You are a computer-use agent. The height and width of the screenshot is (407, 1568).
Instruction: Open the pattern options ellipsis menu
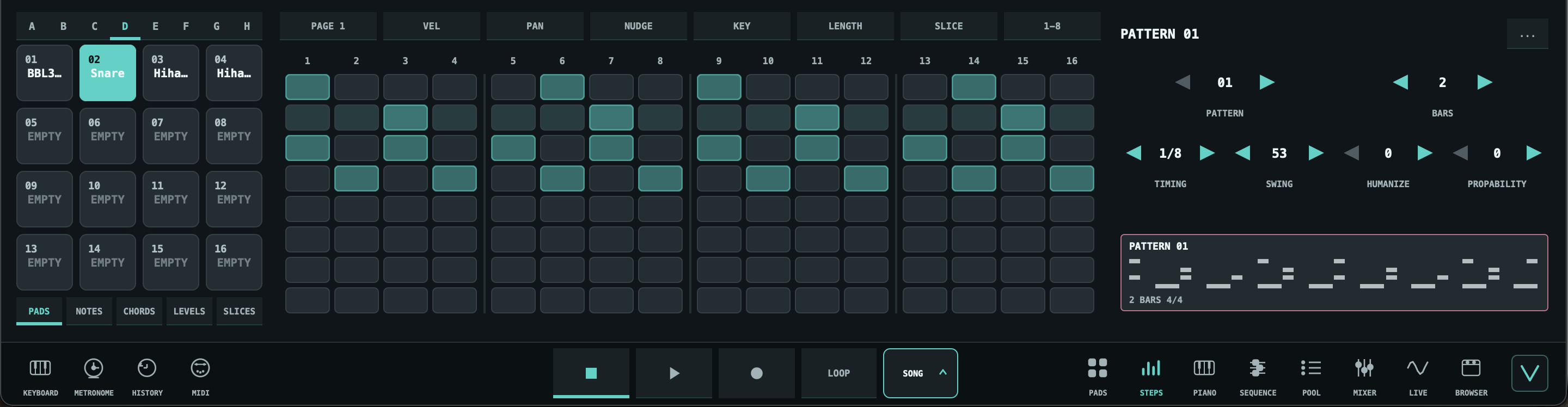[x=1527, y=34]
